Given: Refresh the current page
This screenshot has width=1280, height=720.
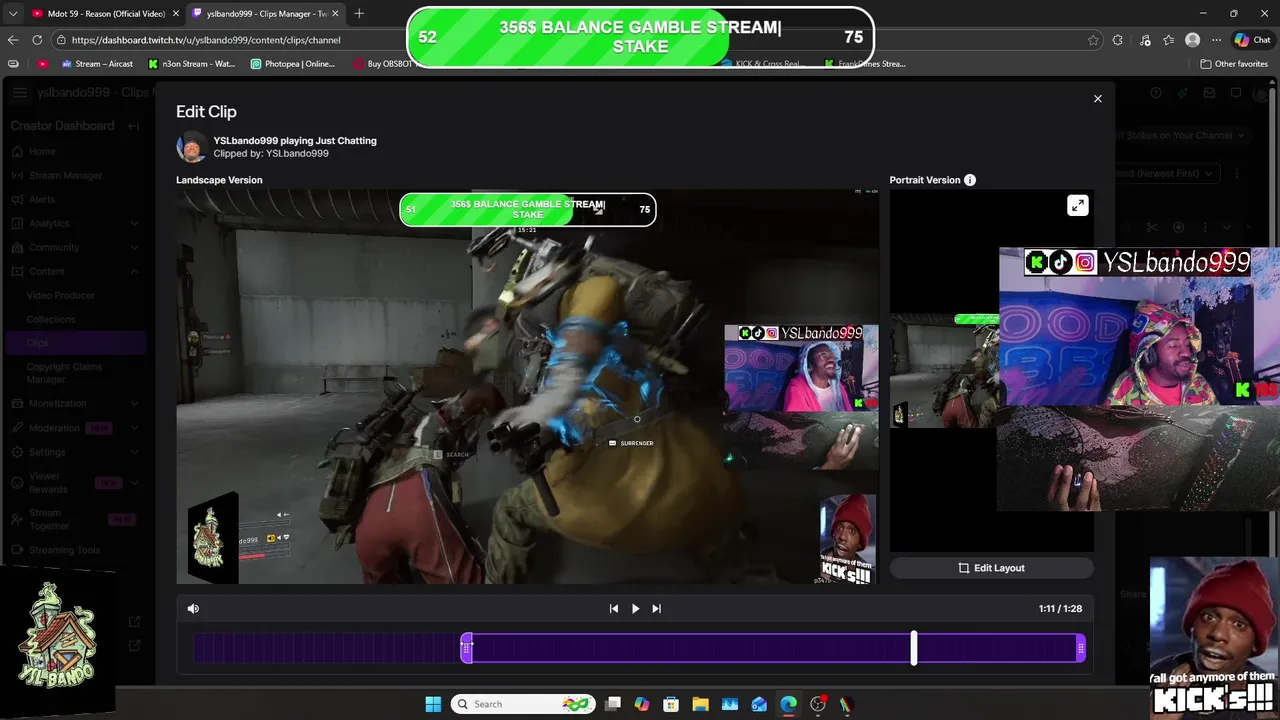Looking at the screenshot, I should point(37,40).
